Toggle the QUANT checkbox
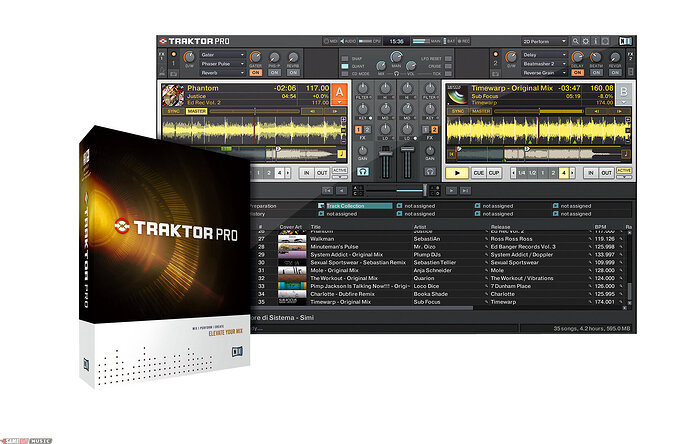The image size is (690, 444). coord(345,66)
